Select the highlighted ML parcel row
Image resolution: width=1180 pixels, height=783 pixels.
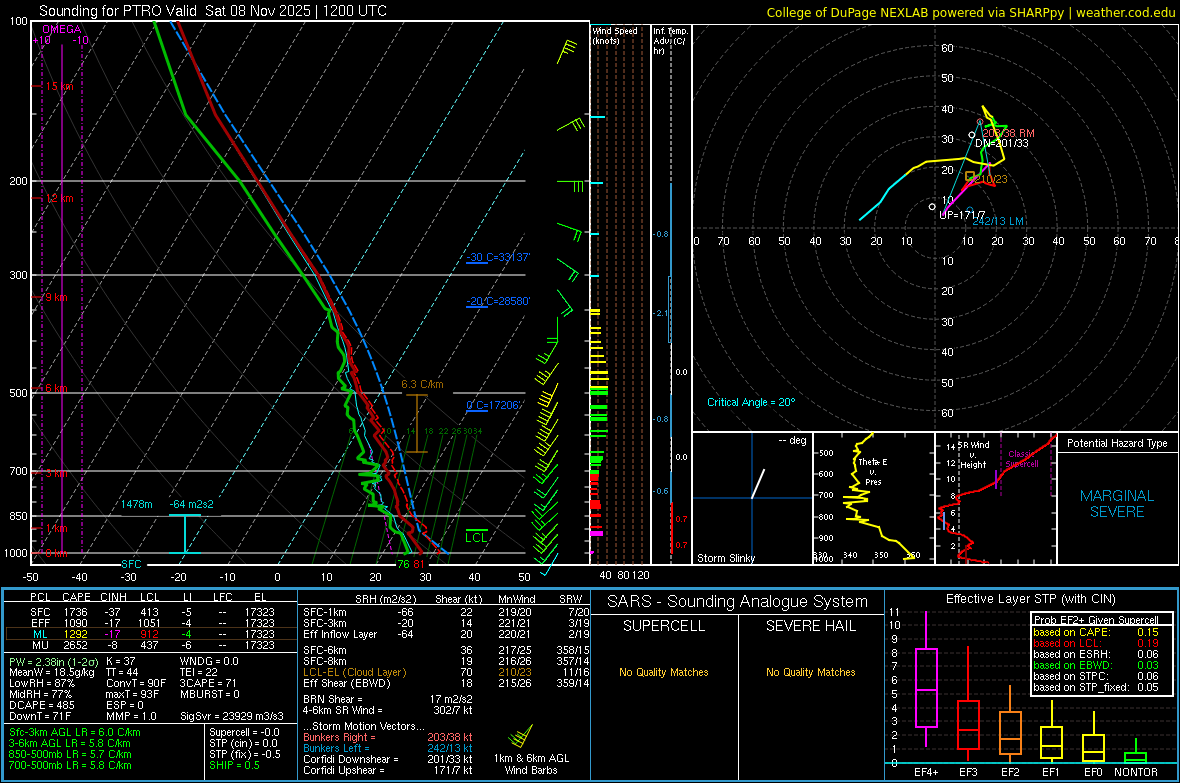click(x=151, y=634)
